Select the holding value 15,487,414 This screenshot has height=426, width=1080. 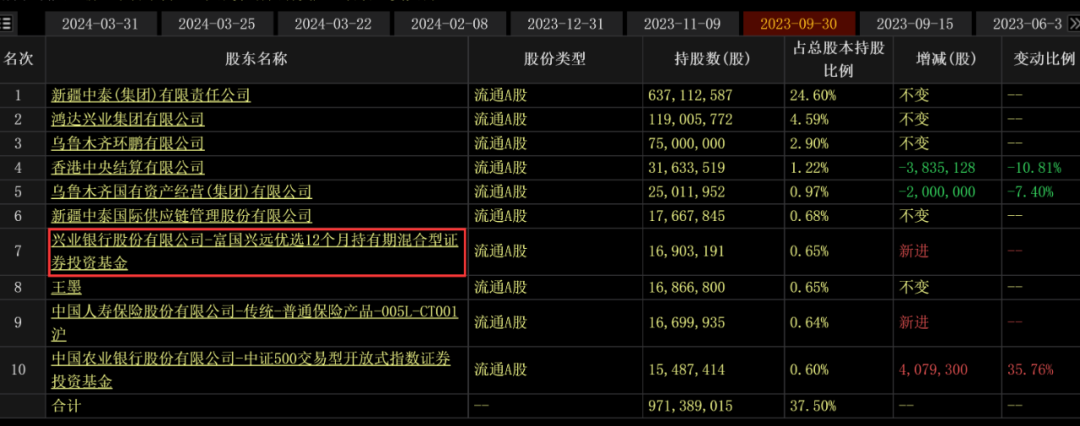click(x=687, y=370)
